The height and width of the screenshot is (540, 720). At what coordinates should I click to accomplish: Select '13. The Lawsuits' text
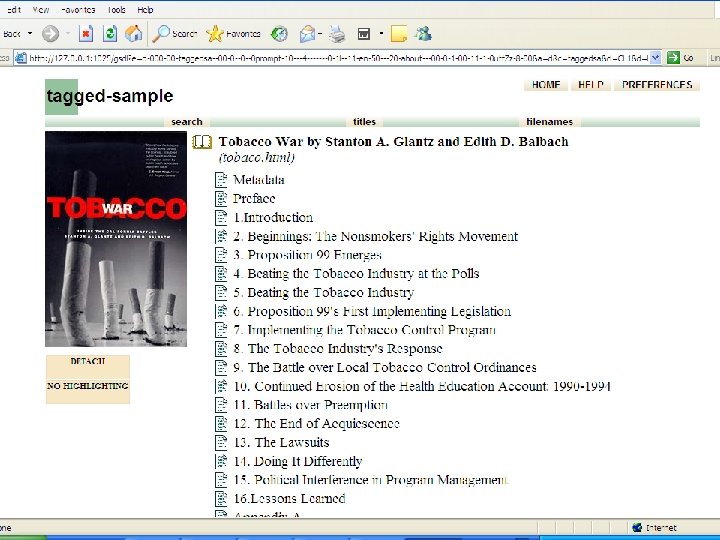click(281, 442)
